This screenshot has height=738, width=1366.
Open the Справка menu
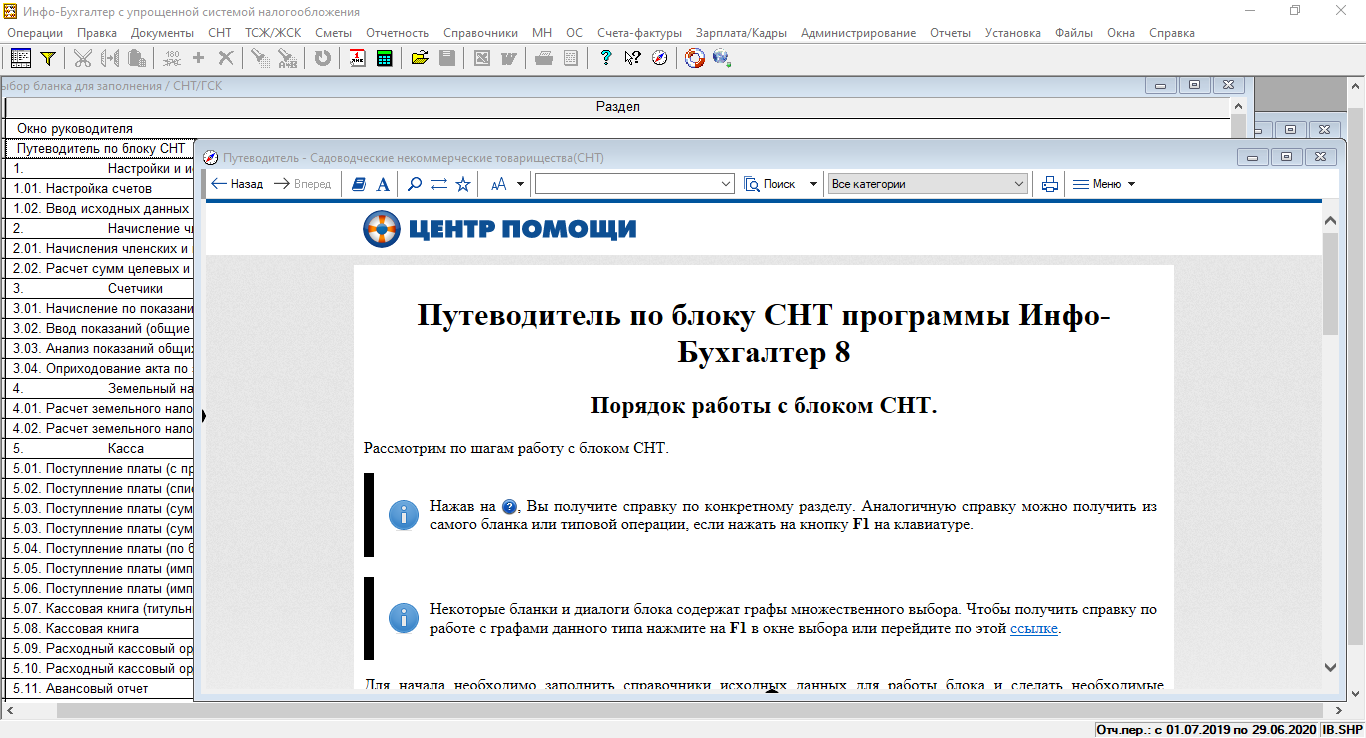coord(1172,33)
